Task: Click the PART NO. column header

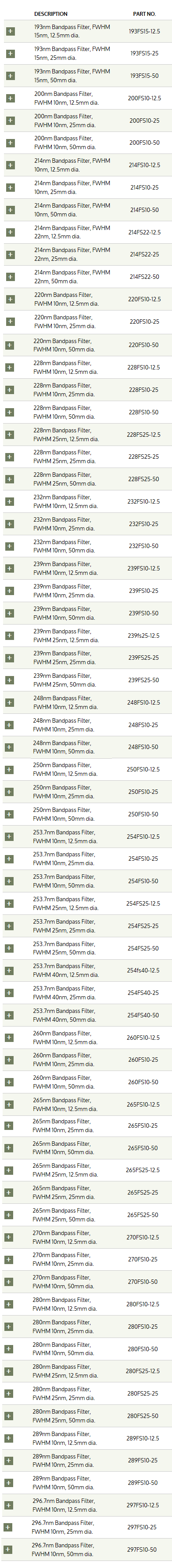Action: 145,13
